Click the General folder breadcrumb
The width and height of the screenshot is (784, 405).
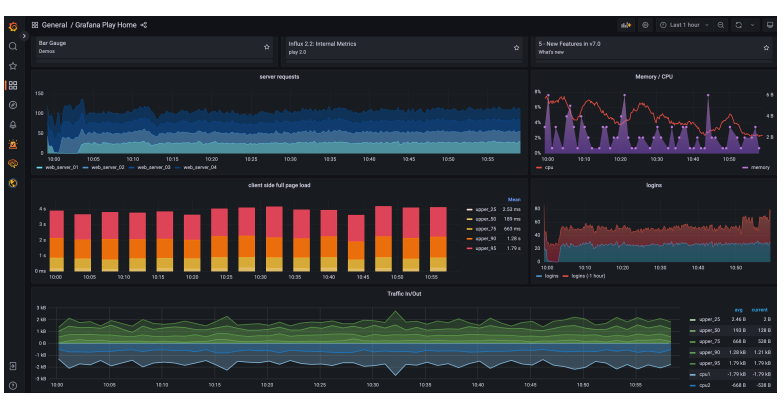(x=54, y=25)
